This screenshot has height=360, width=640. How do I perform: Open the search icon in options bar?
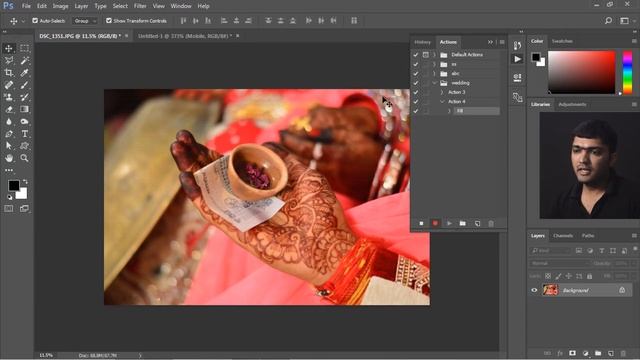(608, 20)
